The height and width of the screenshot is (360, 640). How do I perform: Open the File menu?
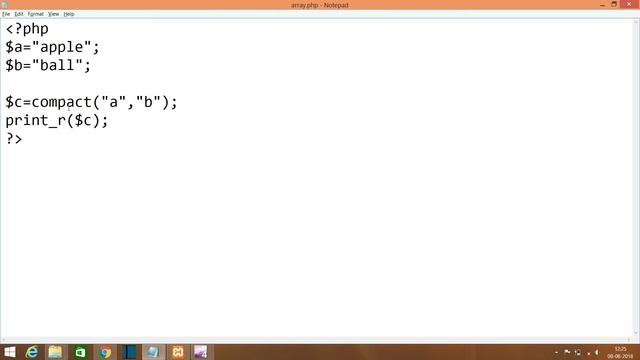[x=6, y=14]
